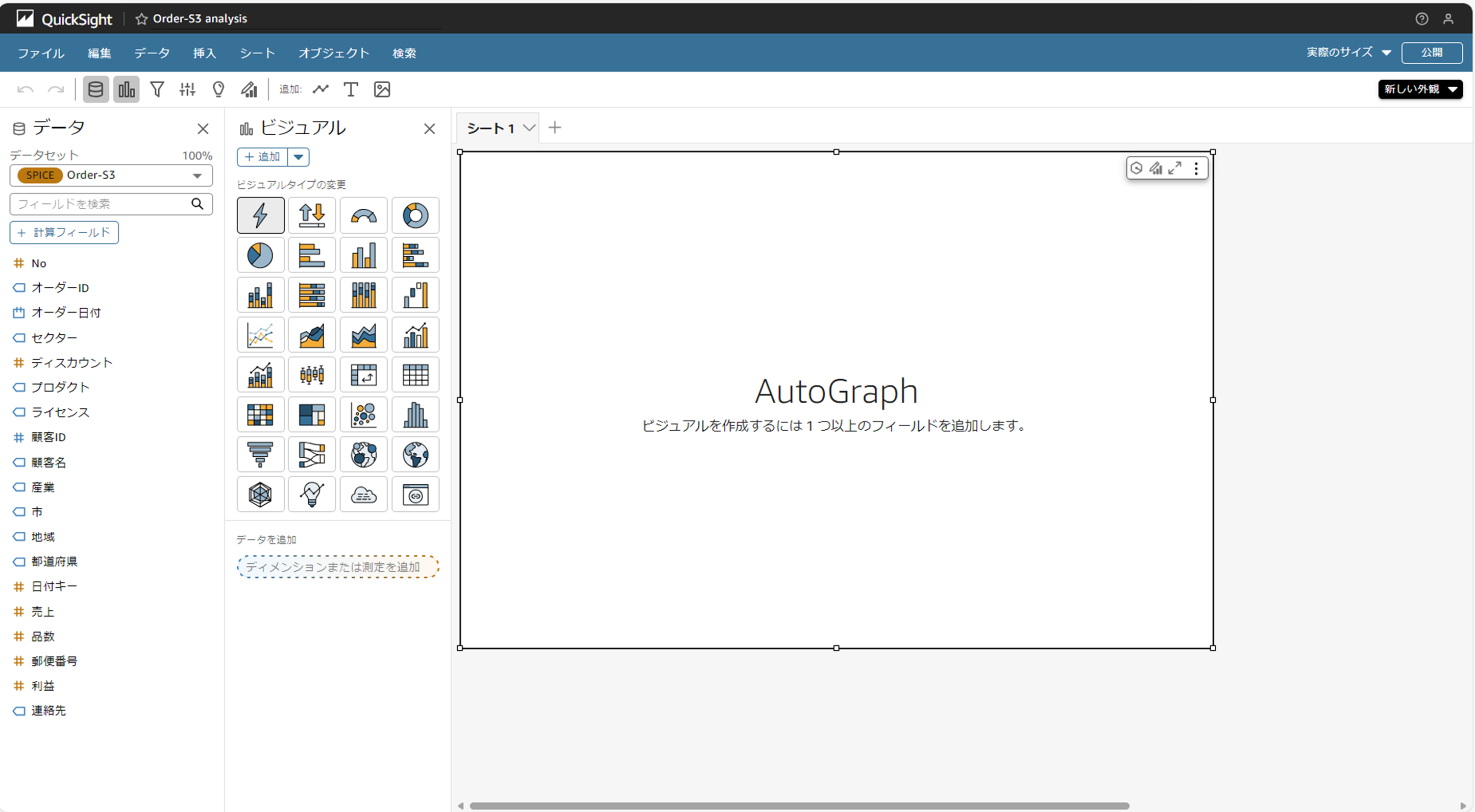Screen dimensions: 1475x812
Task: Pick the funnel chart visual type
Action: click(x=260, y=455)
